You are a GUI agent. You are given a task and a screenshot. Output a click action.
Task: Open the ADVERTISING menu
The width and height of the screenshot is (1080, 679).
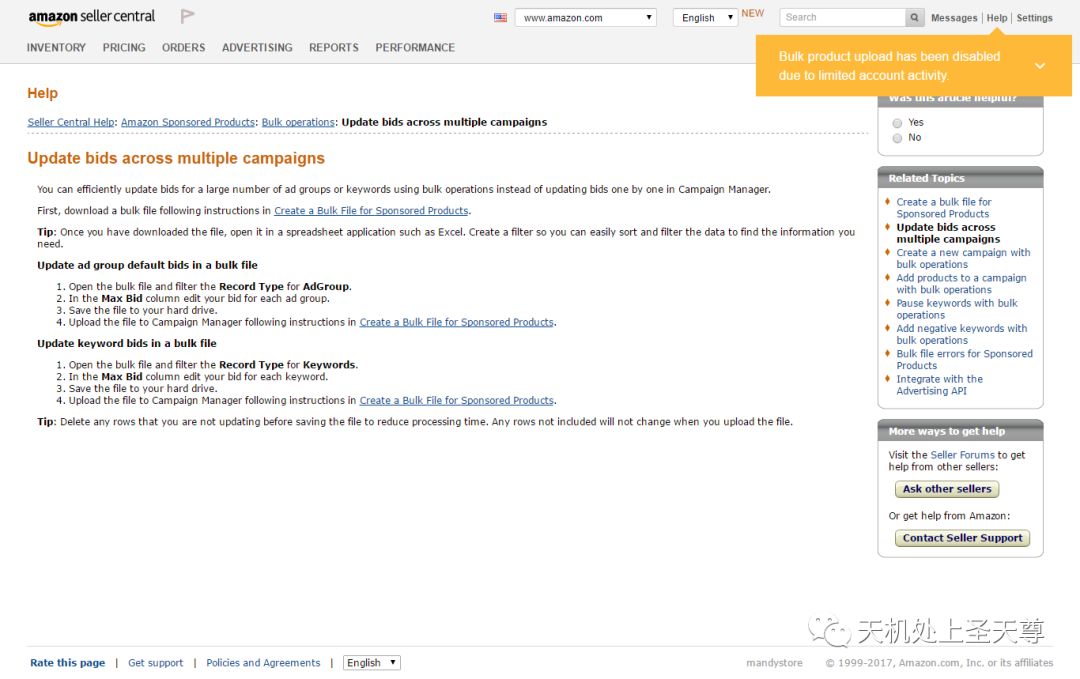point(257,48)
